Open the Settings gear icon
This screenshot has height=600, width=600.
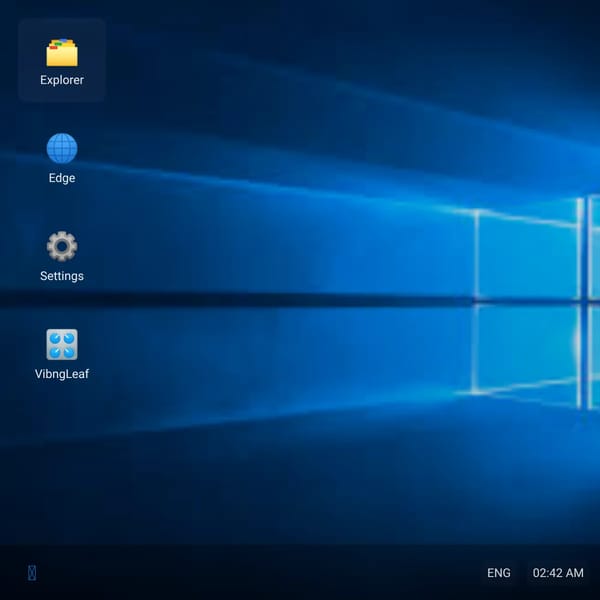tap(62, 246)
